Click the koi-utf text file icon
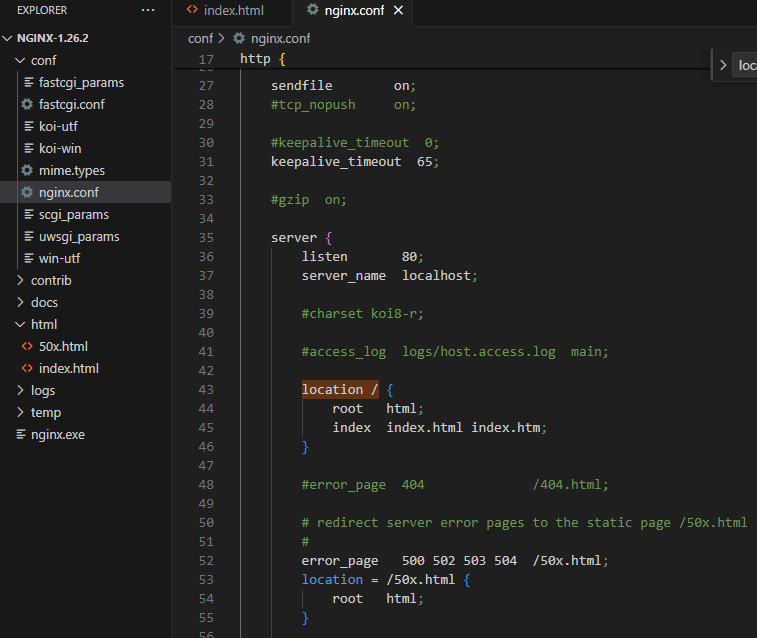Image resolution: width=757 pixels, height=638 pixels. coord(29,126)
